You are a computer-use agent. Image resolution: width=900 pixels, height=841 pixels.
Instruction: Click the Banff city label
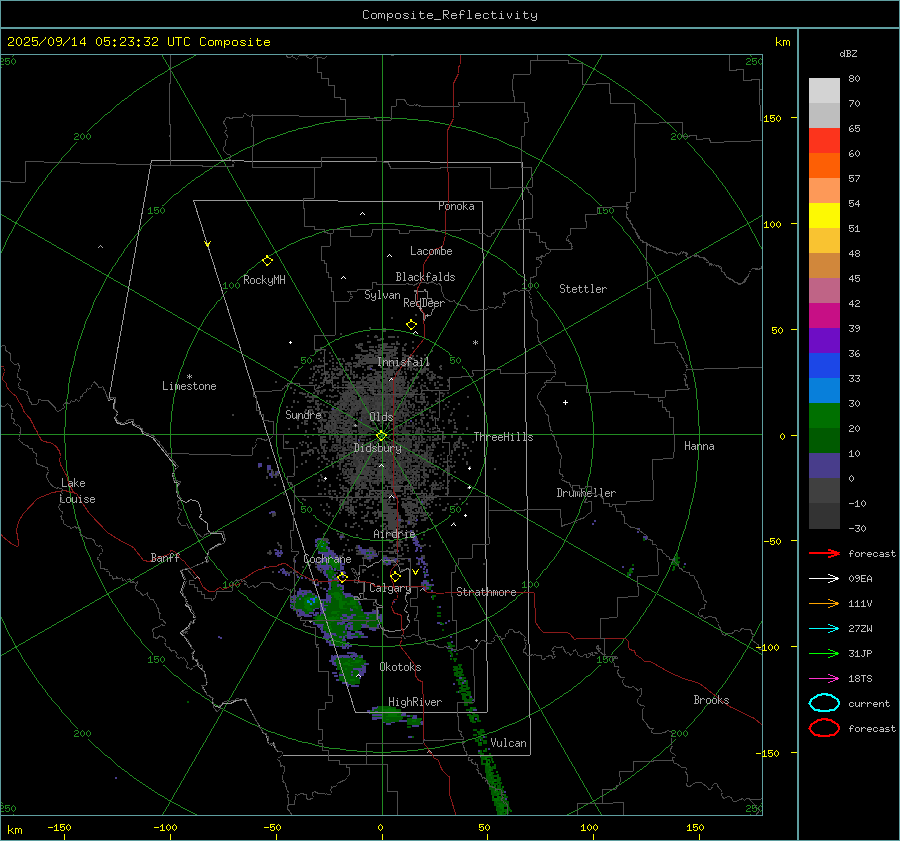pyautogui.click(x=165, y=557)
